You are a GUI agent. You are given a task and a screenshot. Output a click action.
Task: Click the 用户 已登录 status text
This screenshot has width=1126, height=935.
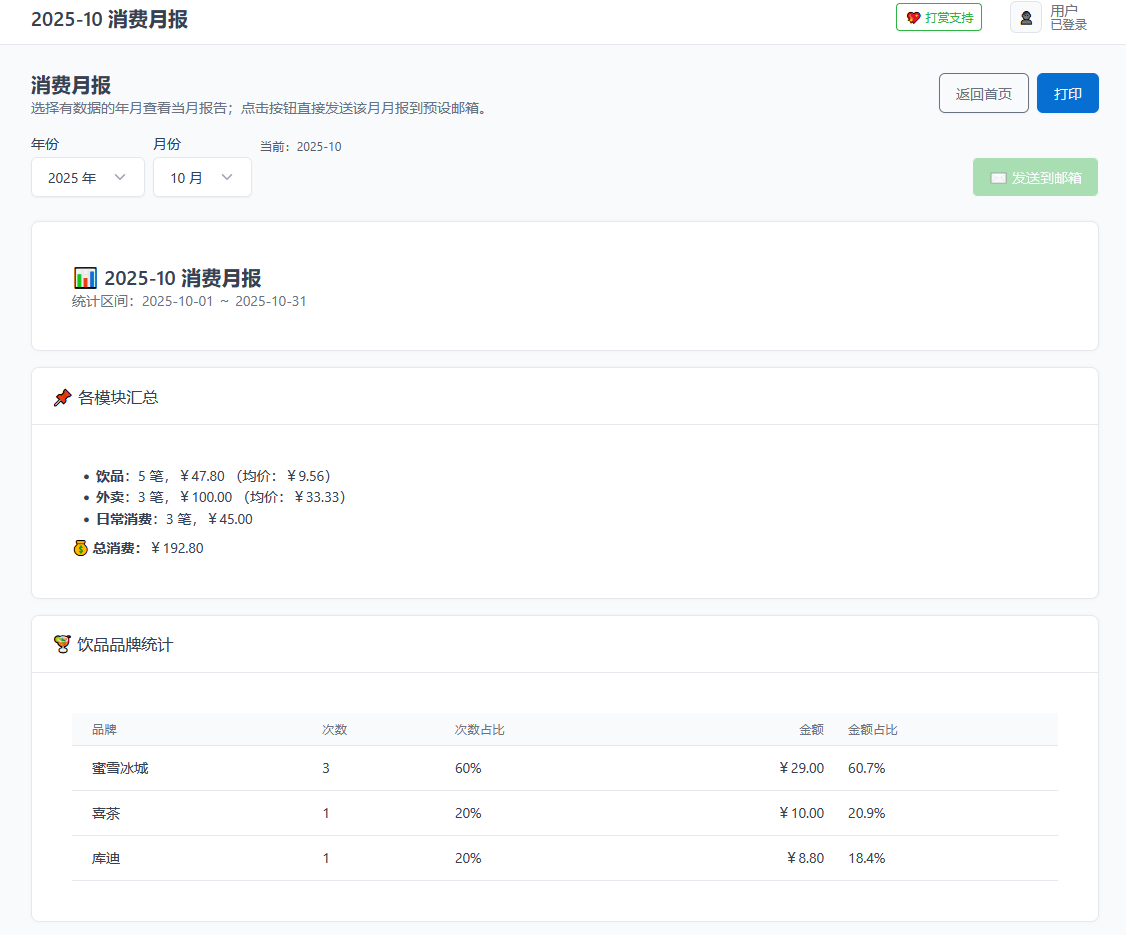[1068, 18]
